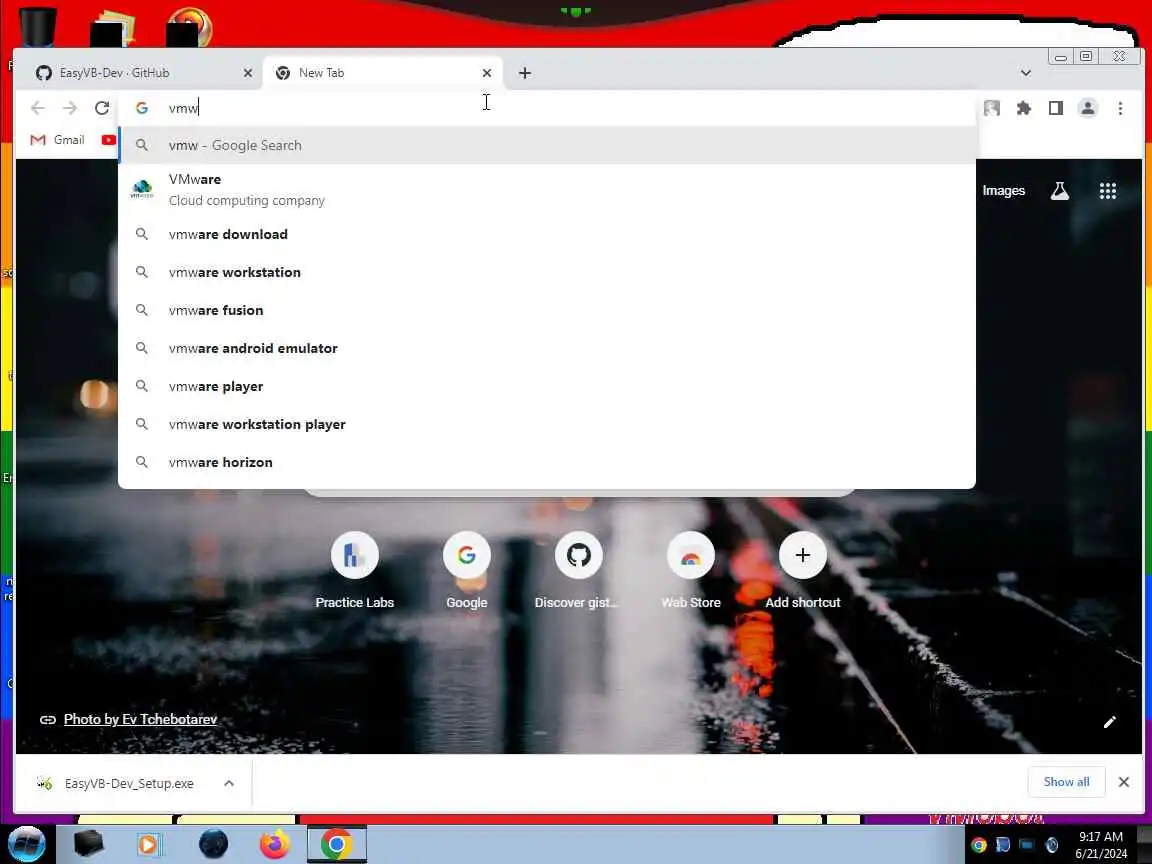Open the Web Store shortcut
Image resolution: width=1152 pixels, height=864 pixels.
point(691,571)
